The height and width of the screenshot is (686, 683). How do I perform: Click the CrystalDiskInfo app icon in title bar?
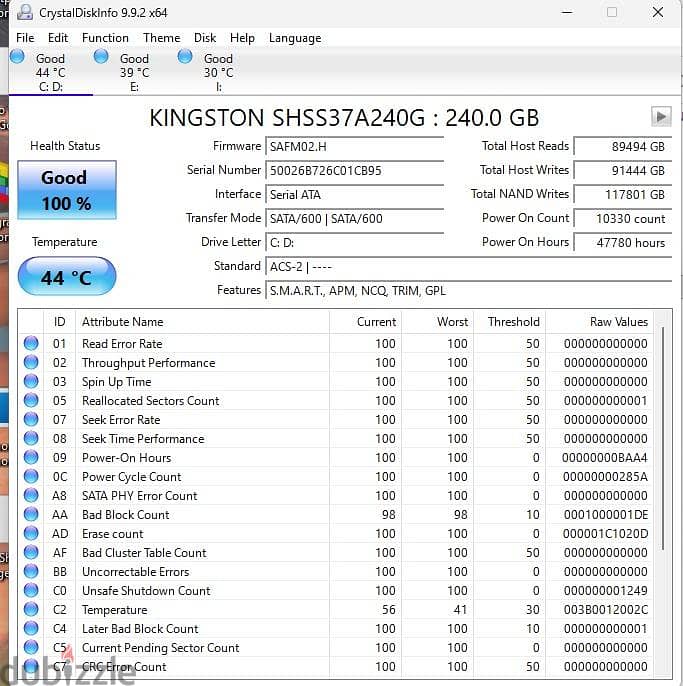[25, 12]
